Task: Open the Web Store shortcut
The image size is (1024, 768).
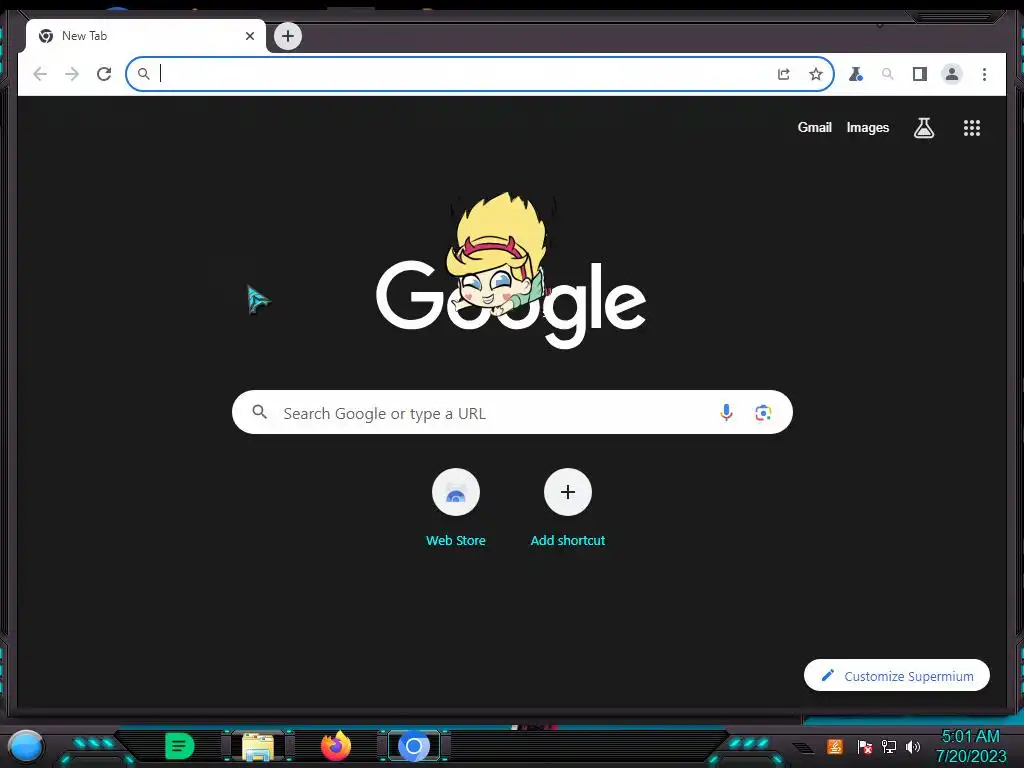Action: [x=456, y=492]
